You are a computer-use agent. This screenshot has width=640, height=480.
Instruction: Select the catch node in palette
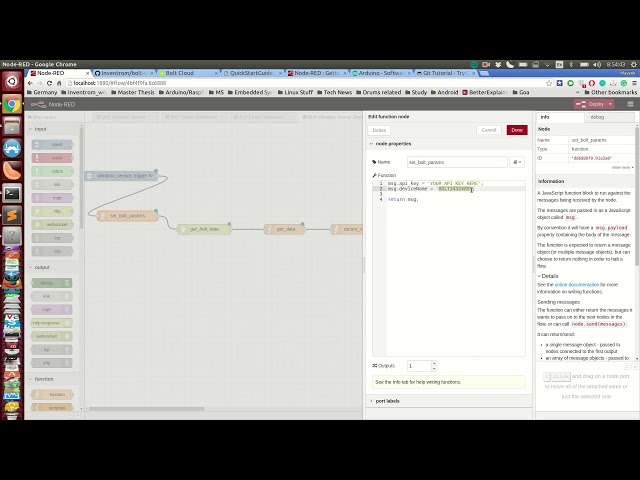(53, 158)
